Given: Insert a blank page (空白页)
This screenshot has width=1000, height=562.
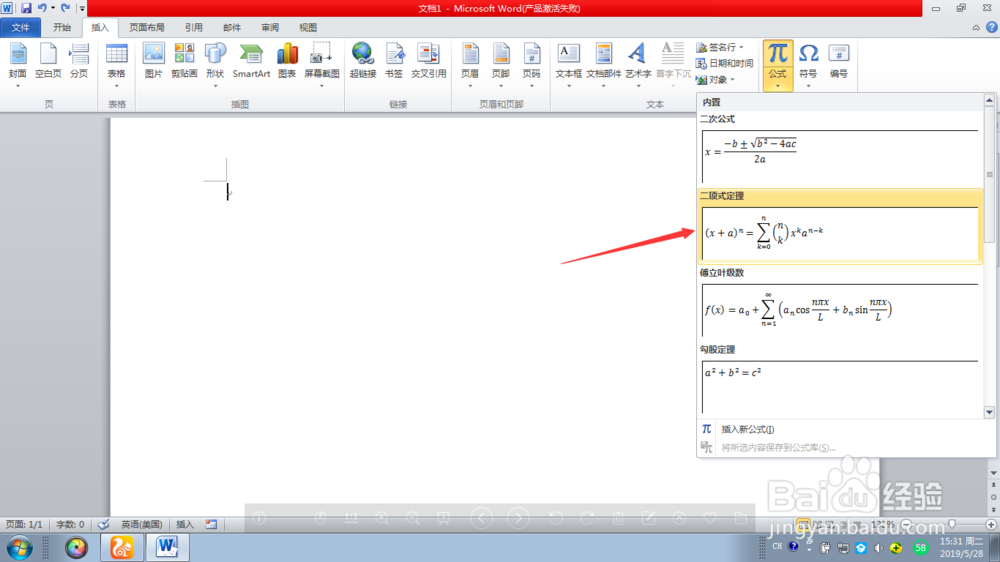Looking at the screenshot, I should 48,61.
